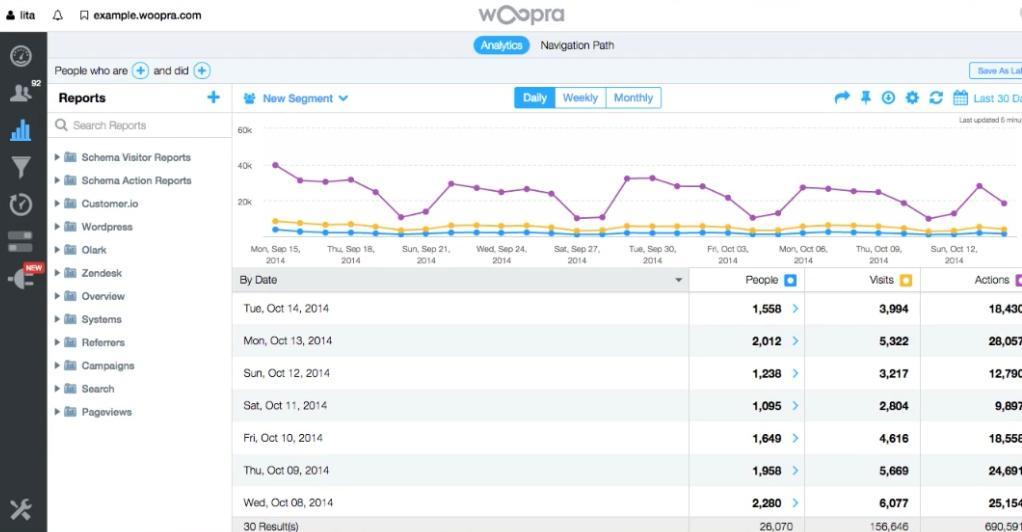The width and height of the screenshot is (1022, 532).
Task: Expand Schema Action Reports folder
Action: (57, 180)
